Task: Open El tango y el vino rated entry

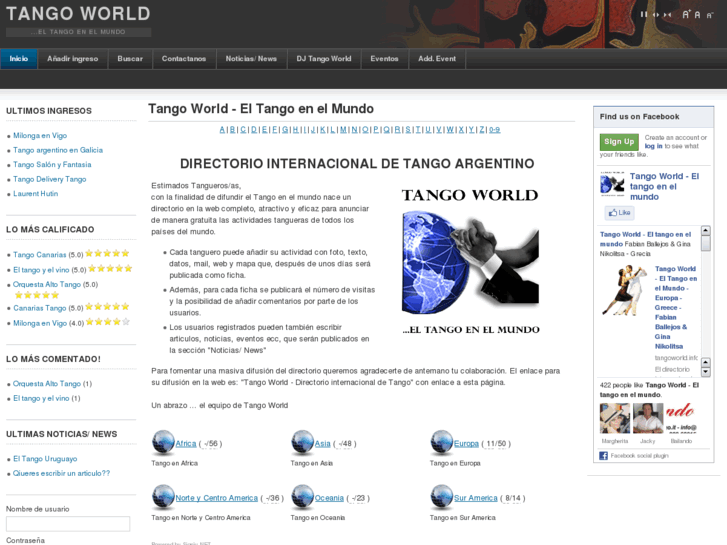Action: click(x=41, y=269)
